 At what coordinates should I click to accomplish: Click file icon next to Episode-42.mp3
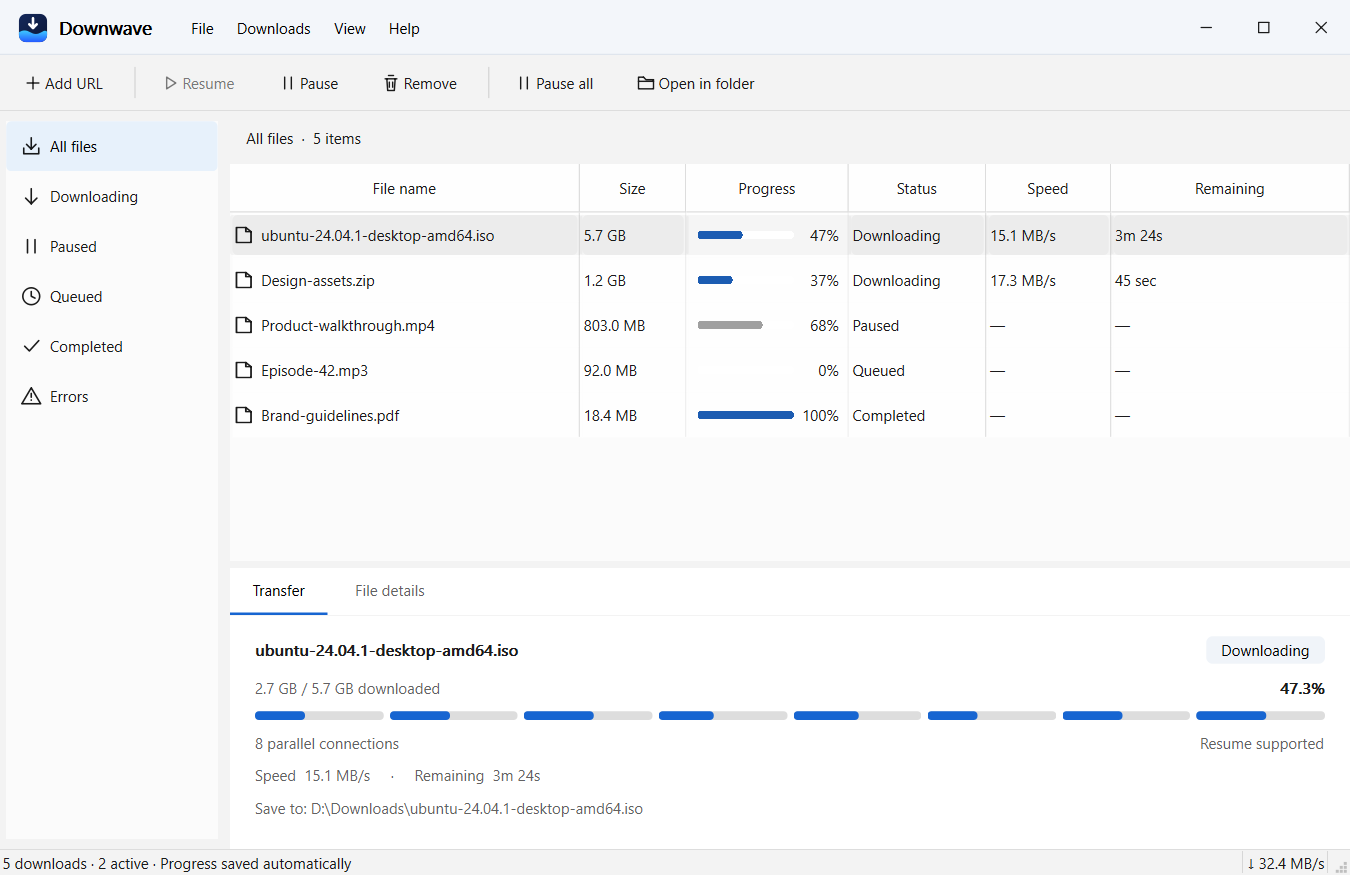[x=243, y=371]
